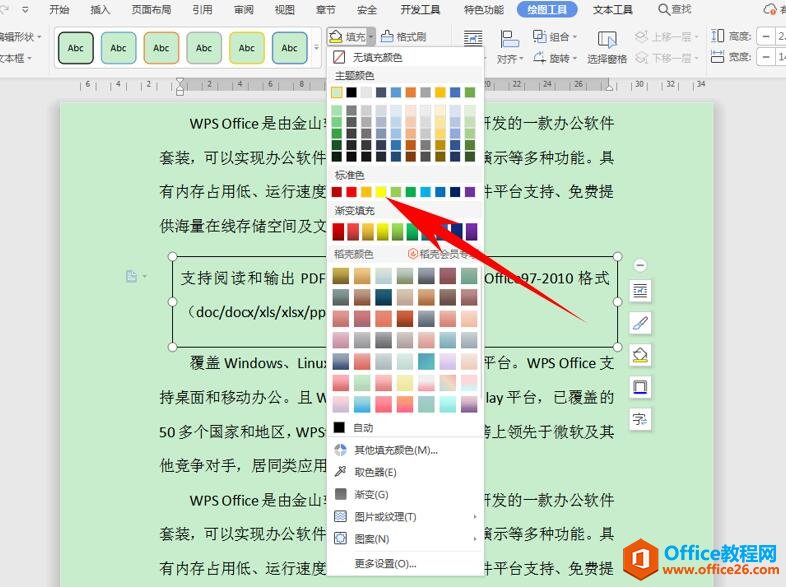Open the 填充 dropdown arrow

[x=370, y=37]
